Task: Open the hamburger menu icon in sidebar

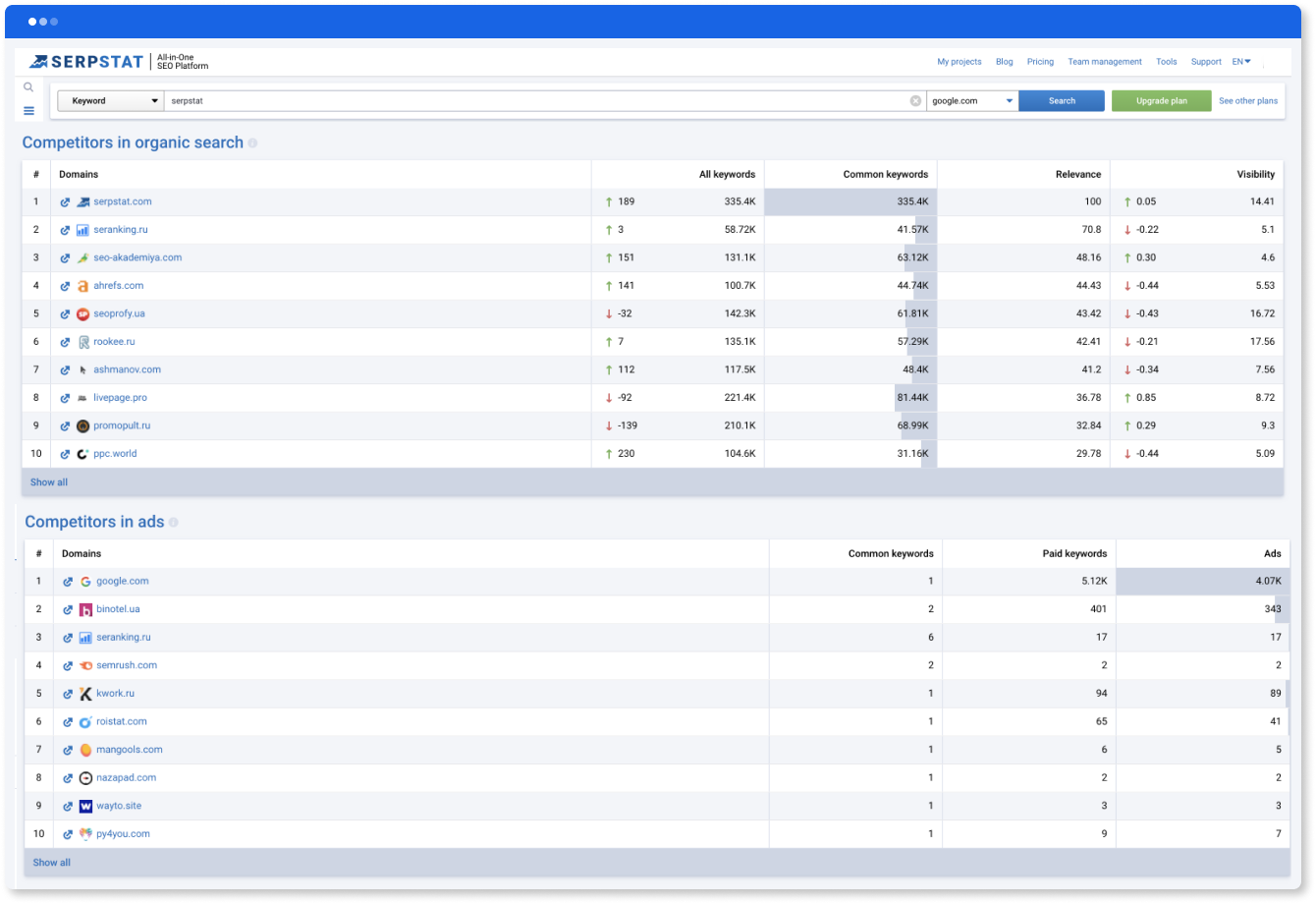Action: point(28,111)
